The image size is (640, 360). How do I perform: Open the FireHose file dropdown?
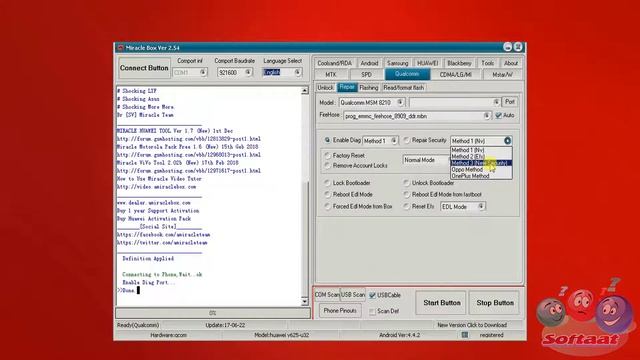[487, 116]
